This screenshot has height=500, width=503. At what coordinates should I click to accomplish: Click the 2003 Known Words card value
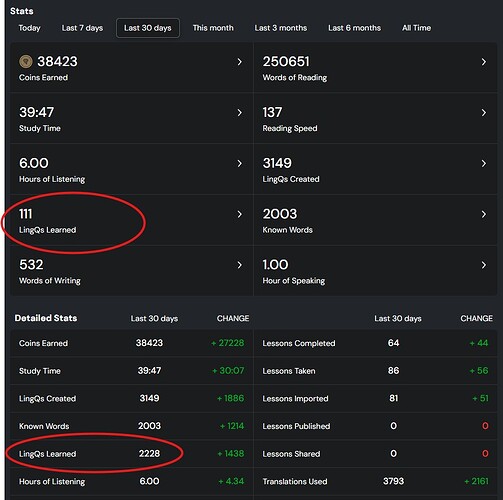point(280,214)
